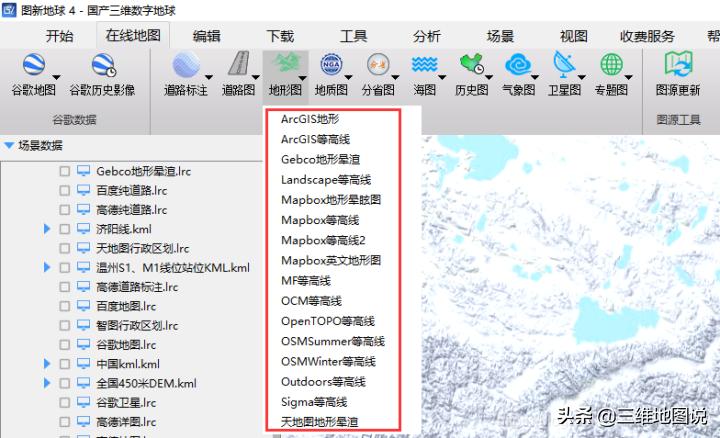The width and height of the screenshot is (720, 438).
Task: Open the 道路标注 dropdown arrow
Action: 209,77
